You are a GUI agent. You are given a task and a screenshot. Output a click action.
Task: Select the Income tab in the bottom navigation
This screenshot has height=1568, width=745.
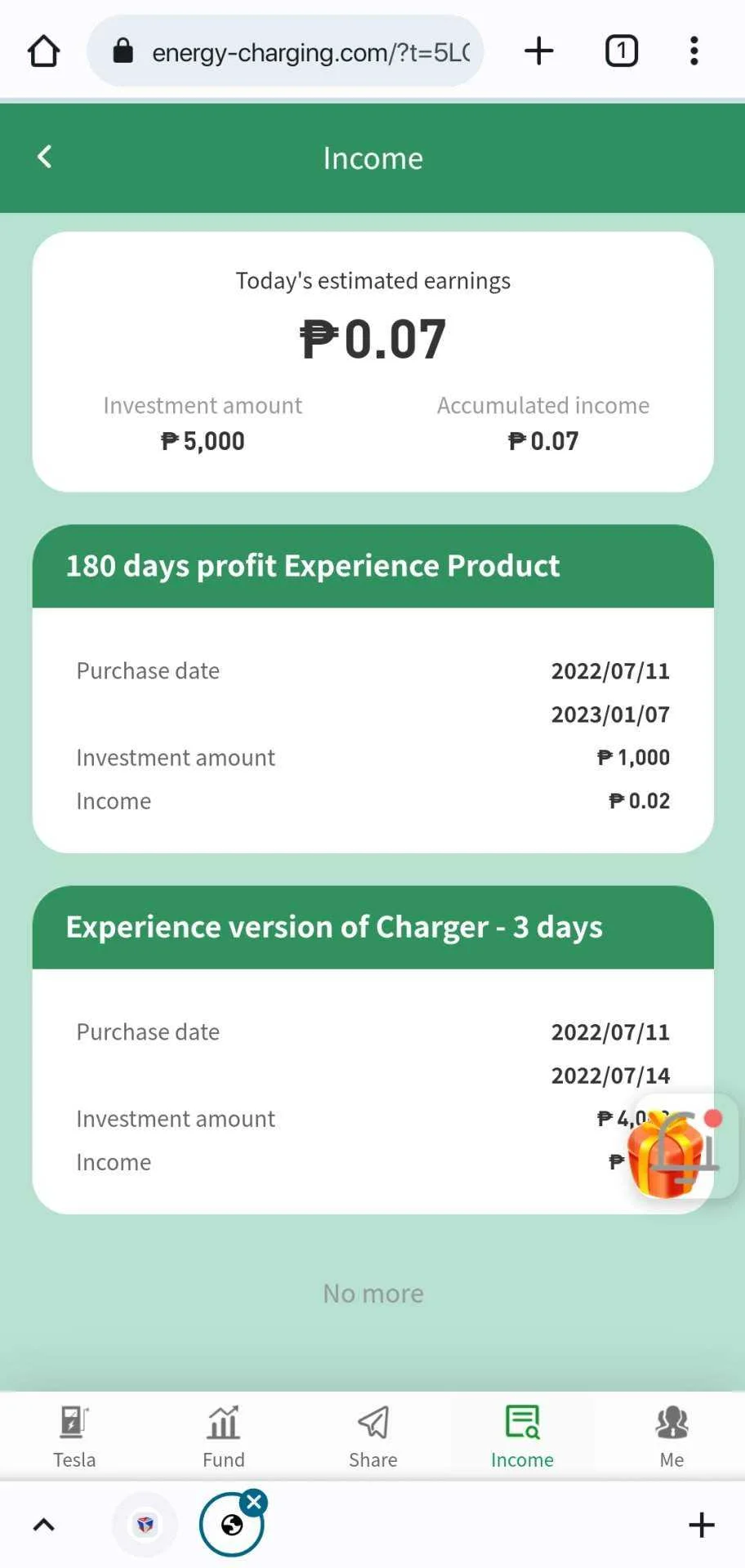coord(522,1437)
